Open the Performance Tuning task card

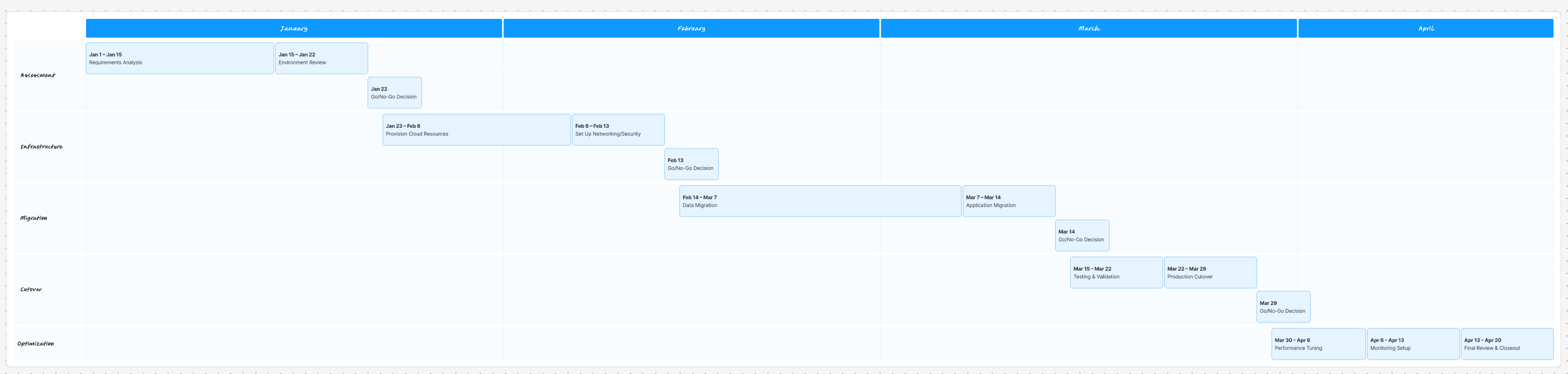click(x=1318, y=344)
